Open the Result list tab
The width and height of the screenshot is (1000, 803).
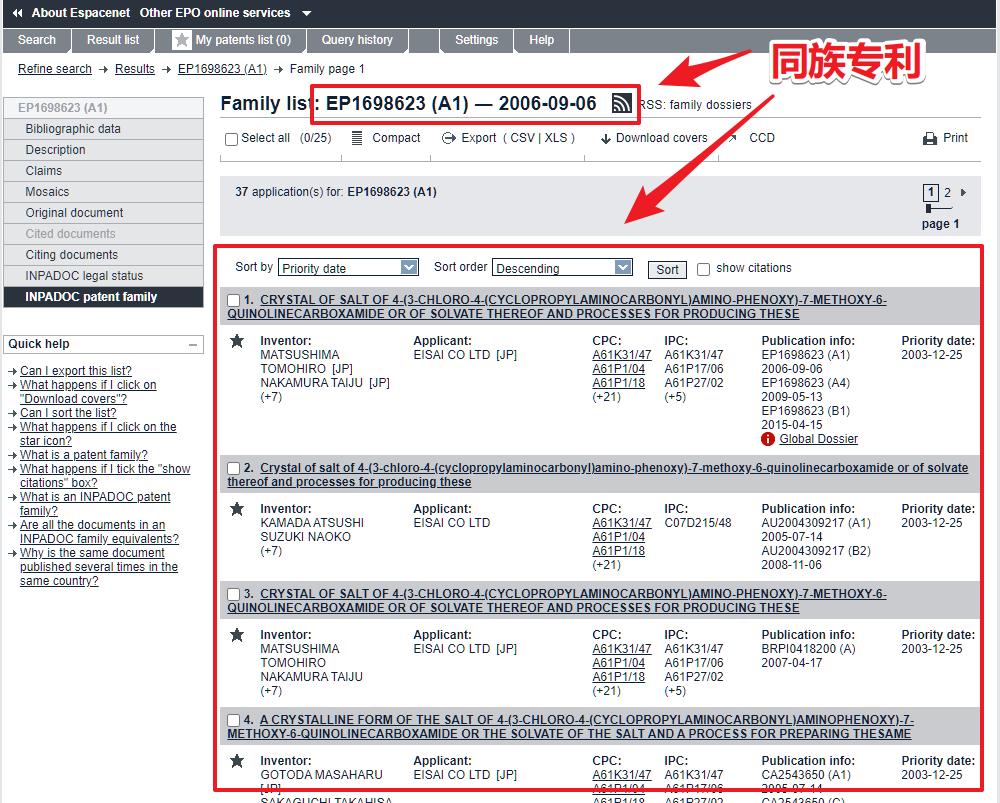tap(113, 40)
